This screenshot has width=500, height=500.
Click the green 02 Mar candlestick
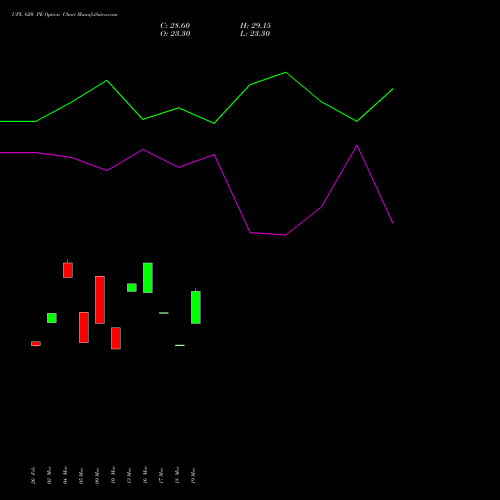(52, 318)
